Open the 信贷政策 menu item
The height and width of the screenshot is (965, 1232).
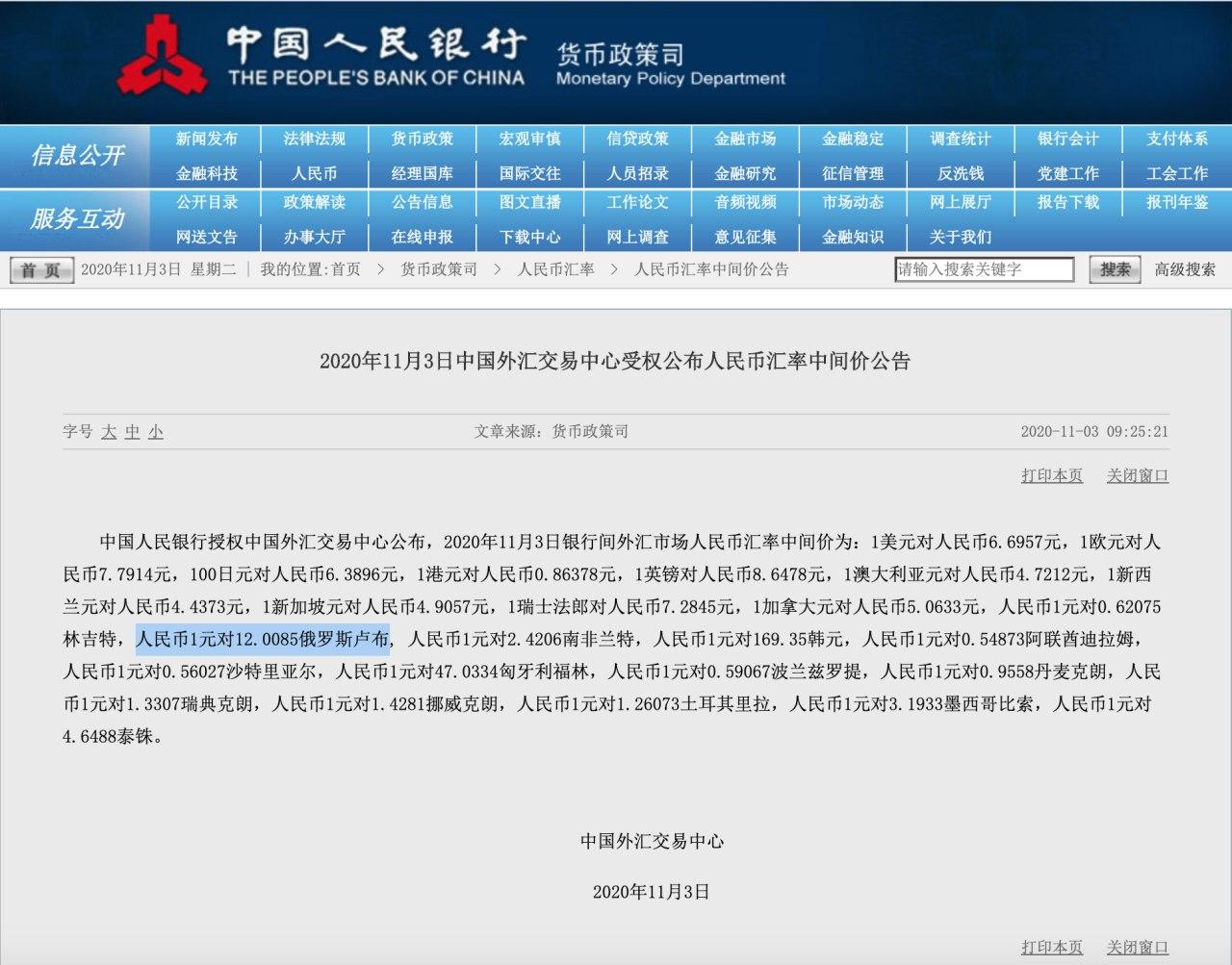tap(638, 139)
